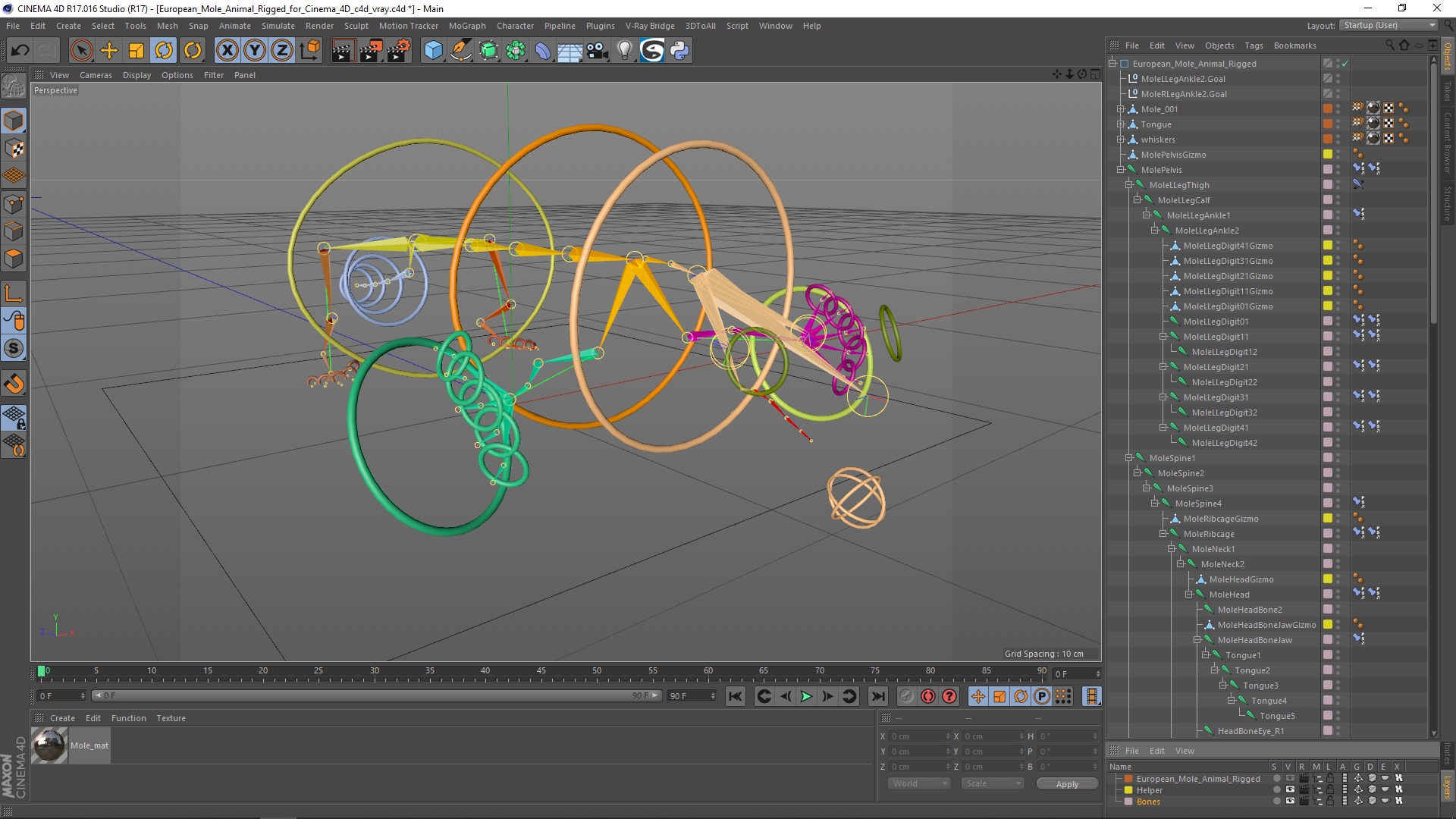The height and width of the screenshot is (819, 1456).
Task: Collapse the European_Mole_Animal_Rigged tree
Action: click(1112, 64)
